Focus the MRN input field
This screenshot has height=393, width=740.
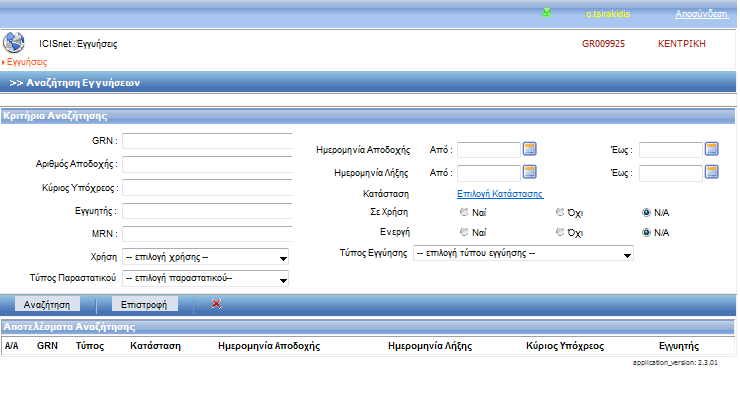click(207, 234)
